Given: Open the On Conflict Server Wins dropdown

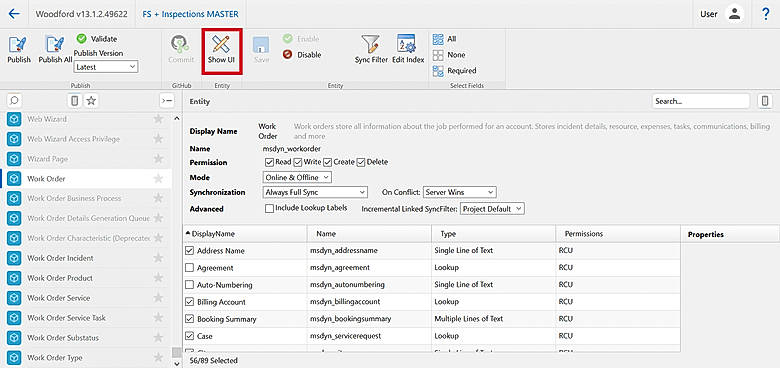Looking at the screenshot, I should (x=460, y=192).
